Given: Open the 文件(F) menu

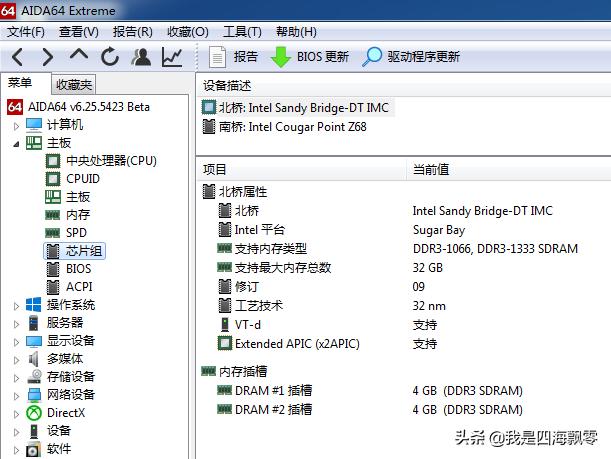Looking at the screenshot, I should click(x=26, y=32).
